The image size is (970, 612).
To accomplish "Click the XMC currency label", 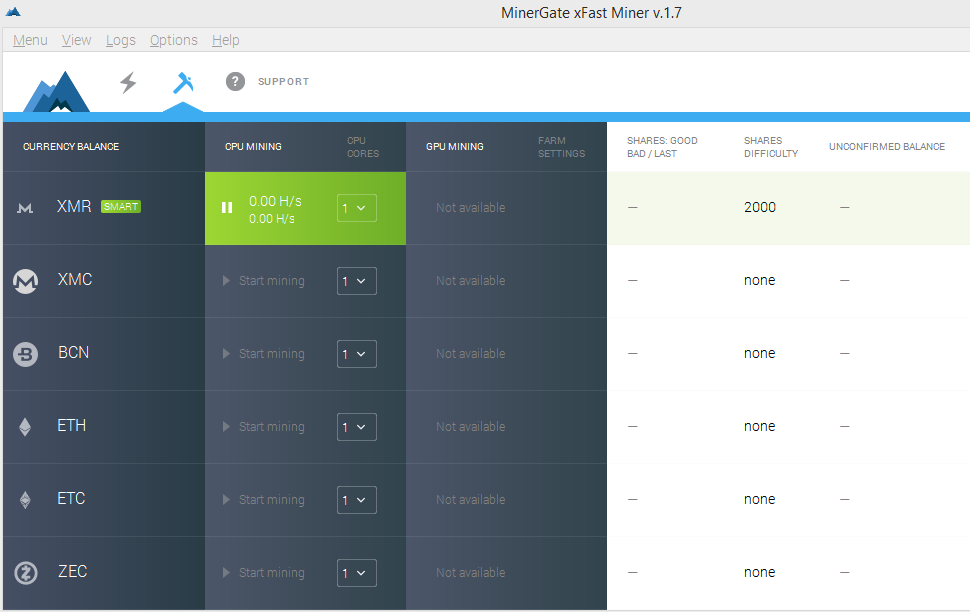I will coord(75,280).
